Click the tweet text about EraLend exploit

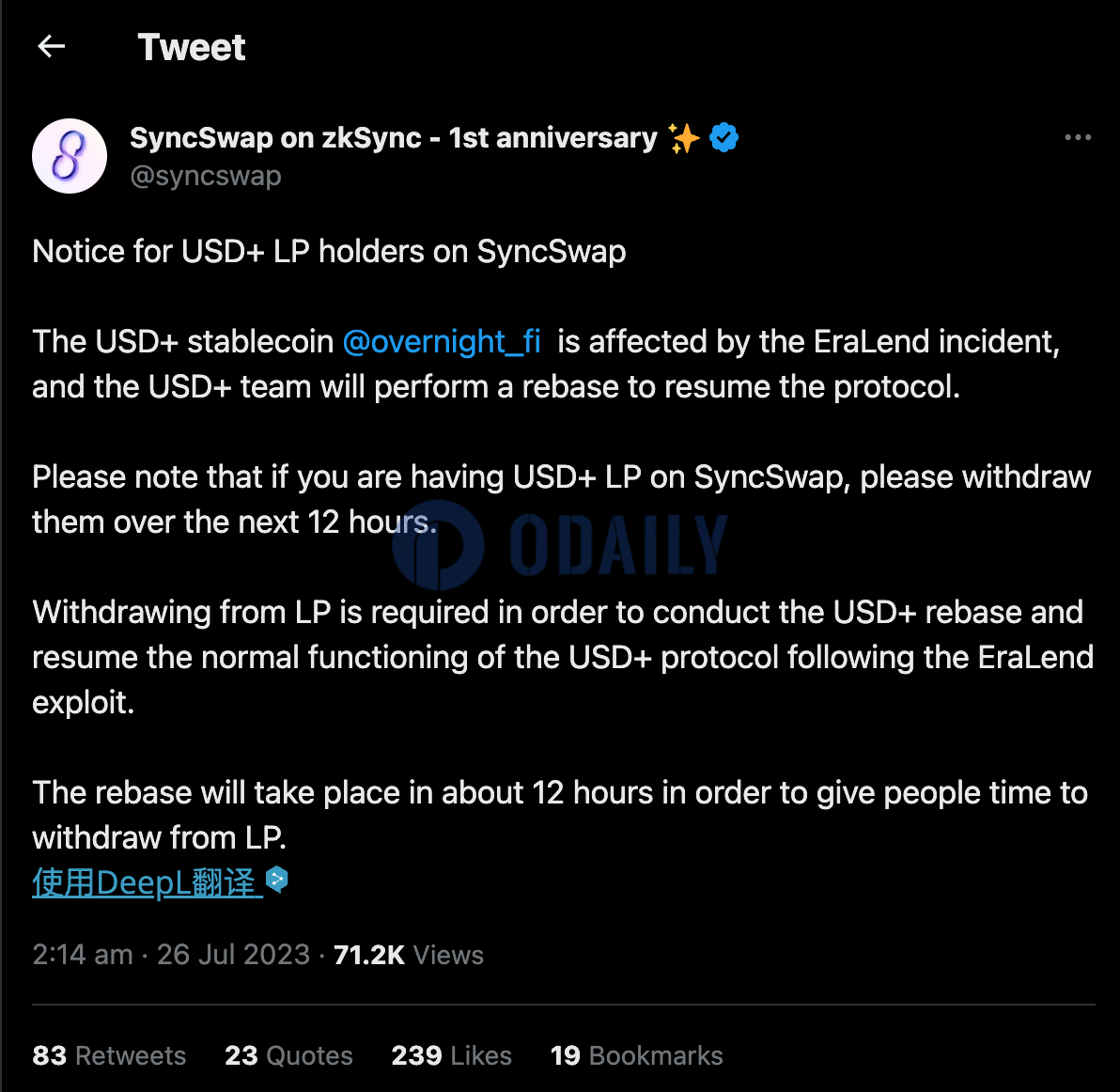click(x=563, y=657)
